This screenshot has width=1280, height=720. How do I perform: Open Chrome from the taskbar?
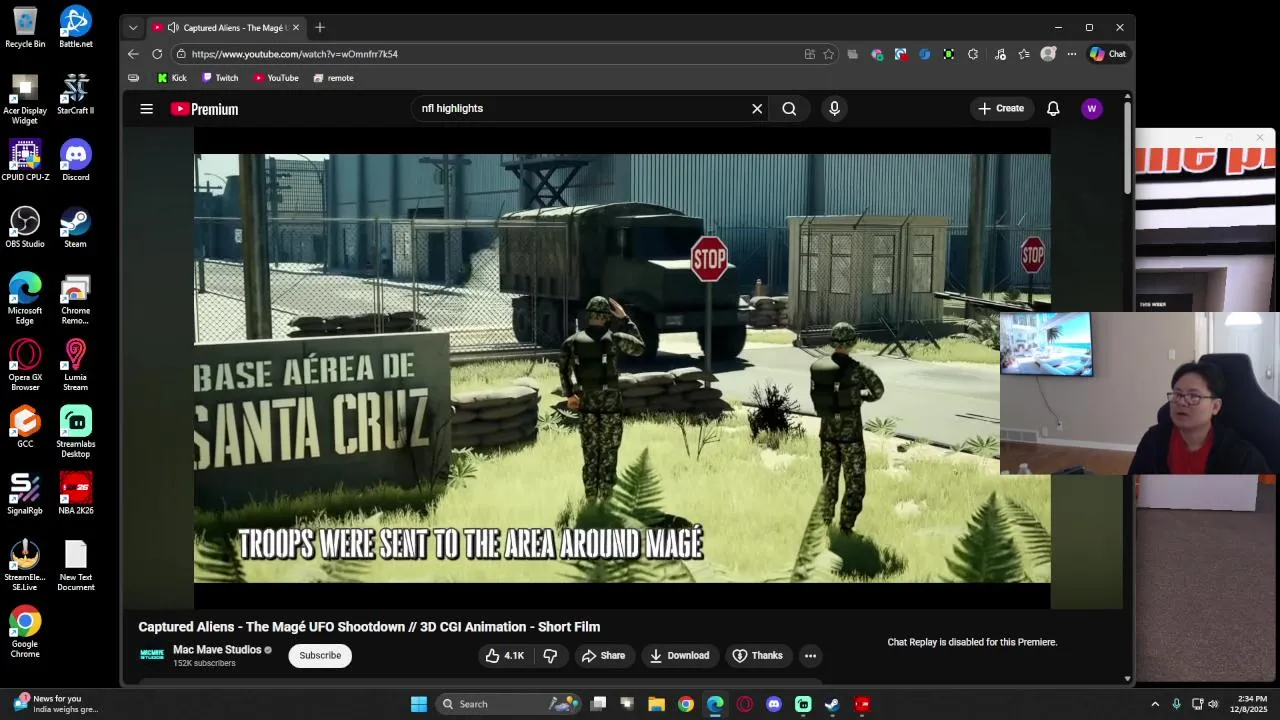[685, 704]
